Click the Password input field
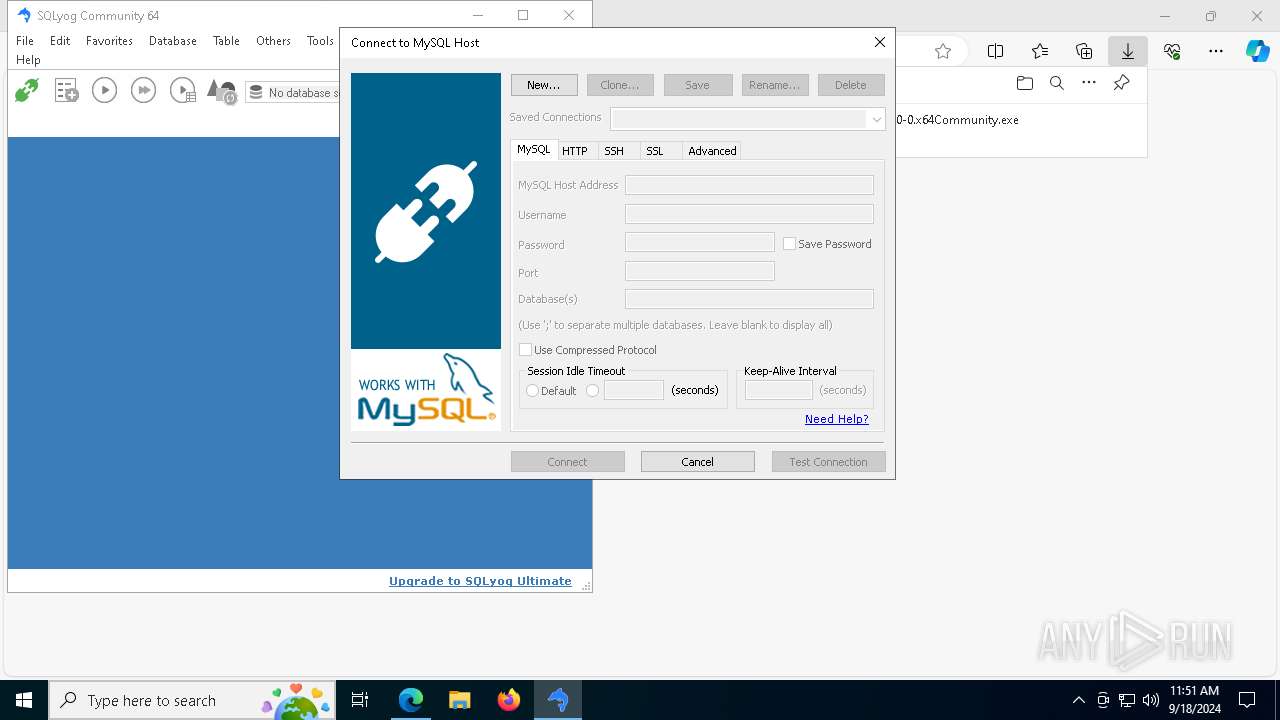The image size is (1280, 720). pyautogui.click(x=700, y=243)
